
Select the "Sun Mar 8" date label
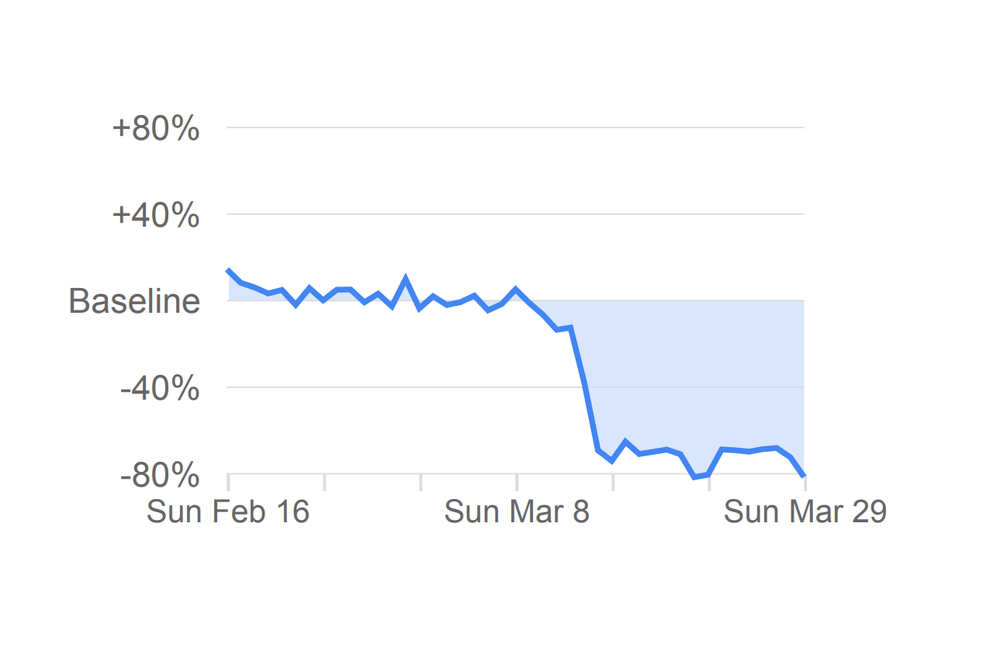(x=517, y=511)
